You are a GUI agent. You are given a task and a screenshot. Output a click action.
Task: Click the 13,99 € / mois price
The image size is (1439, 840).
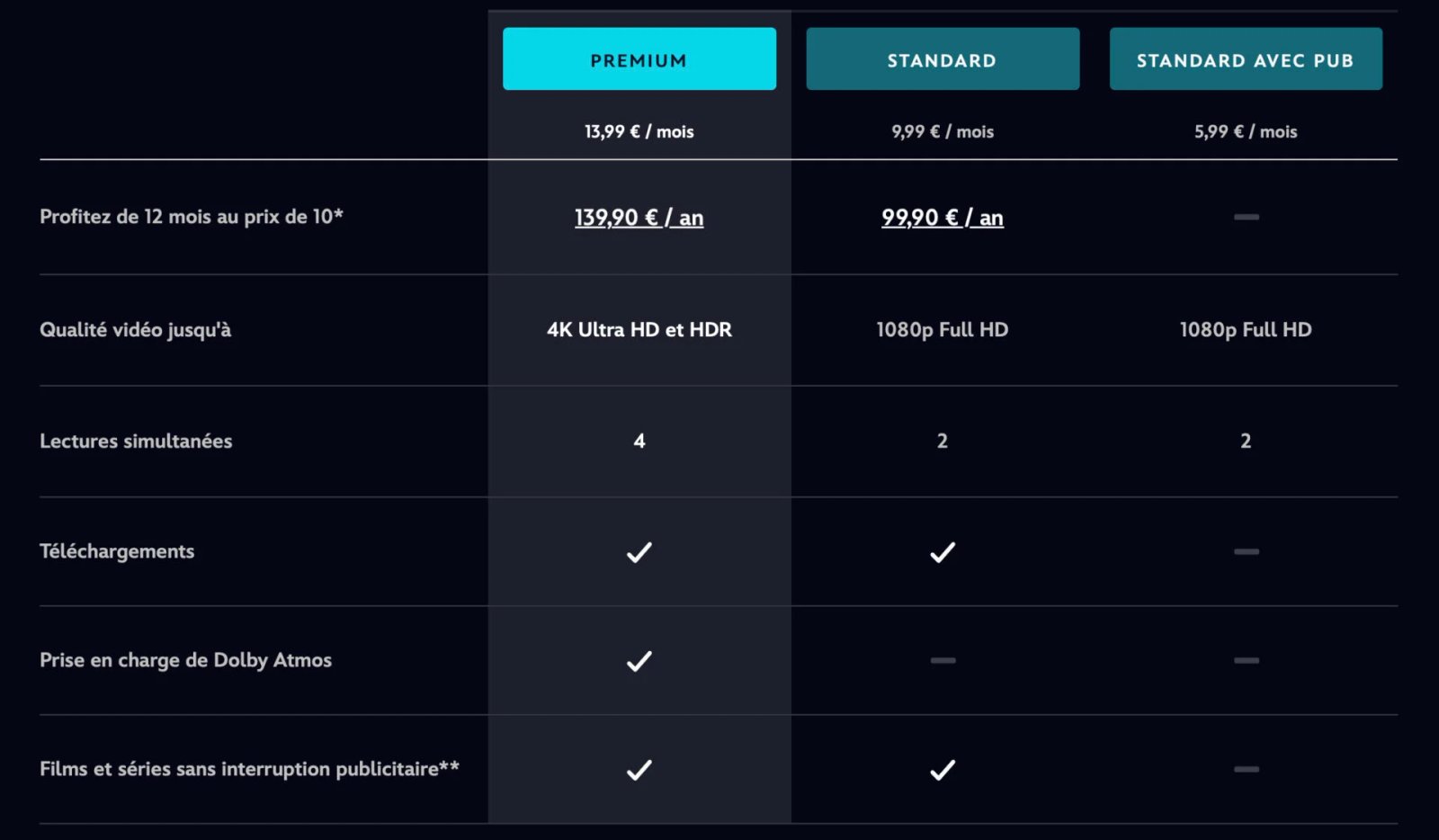(639, 132)
